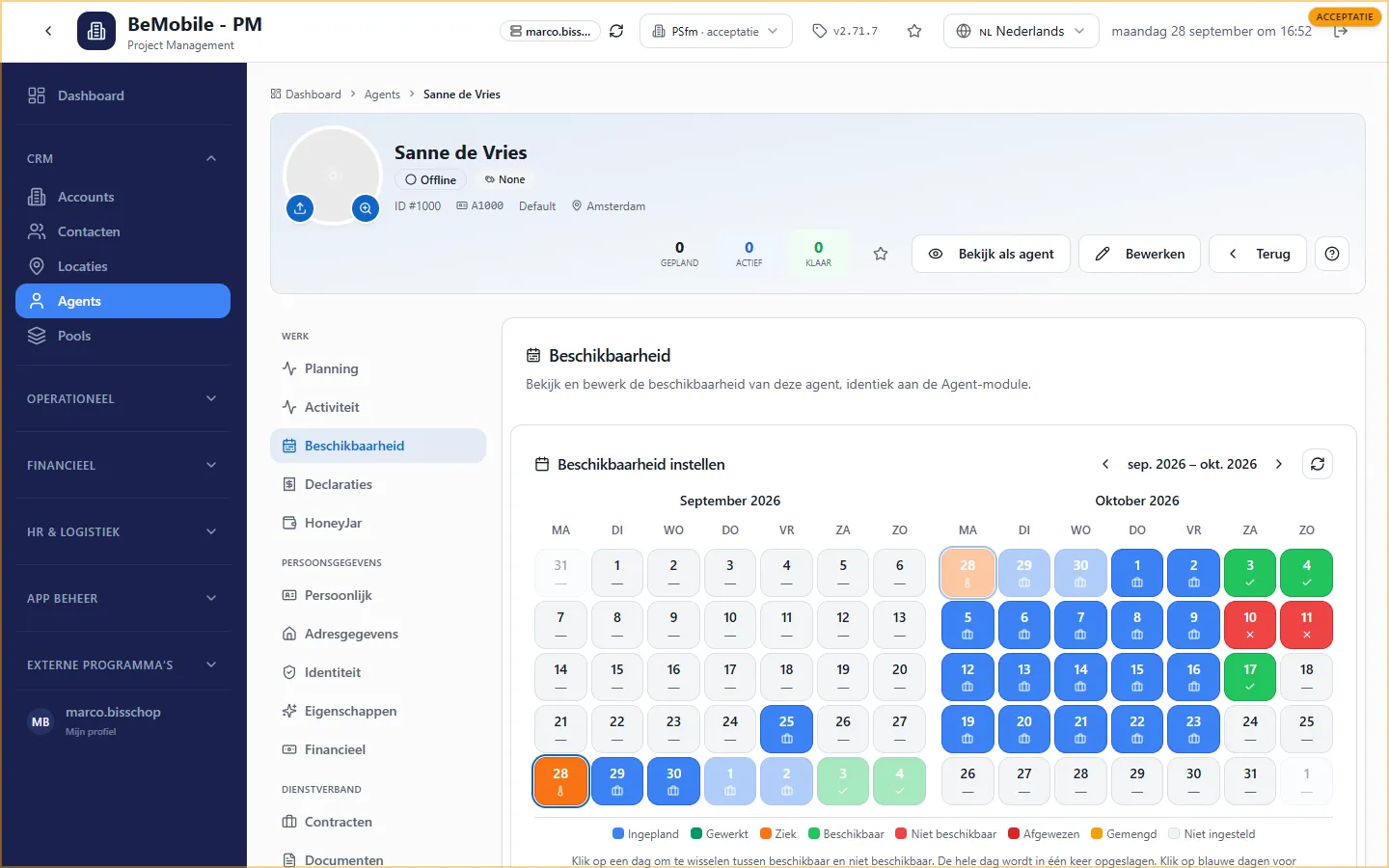Open the Planning tab

pos(378,368)
